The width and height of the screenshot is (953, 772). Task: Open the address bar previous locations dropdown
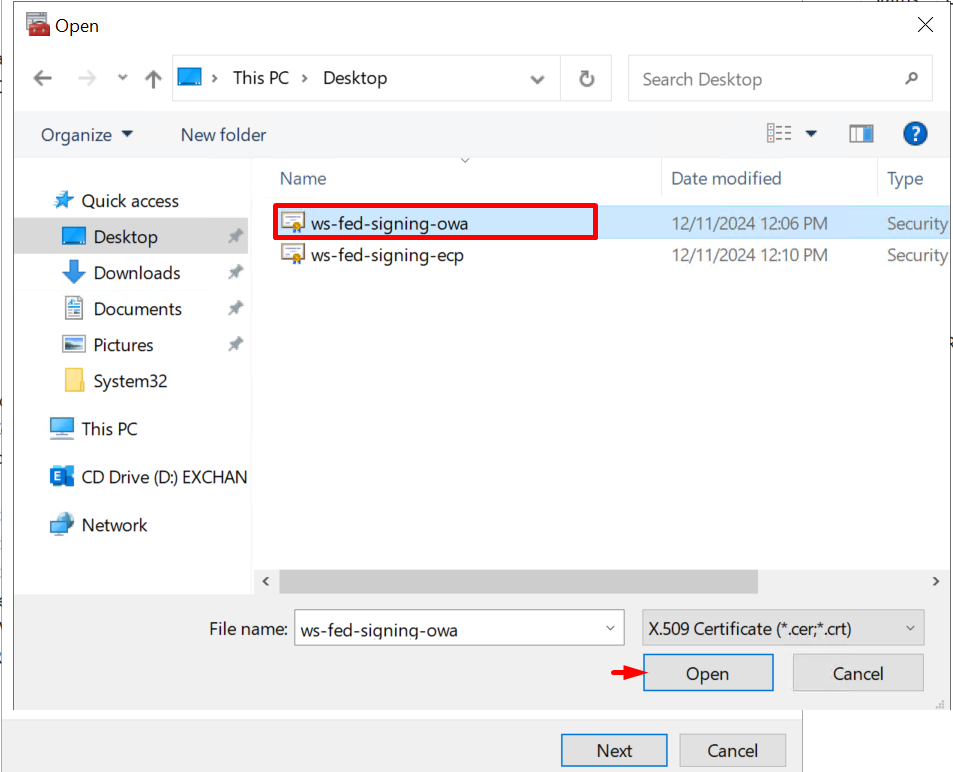538,79
